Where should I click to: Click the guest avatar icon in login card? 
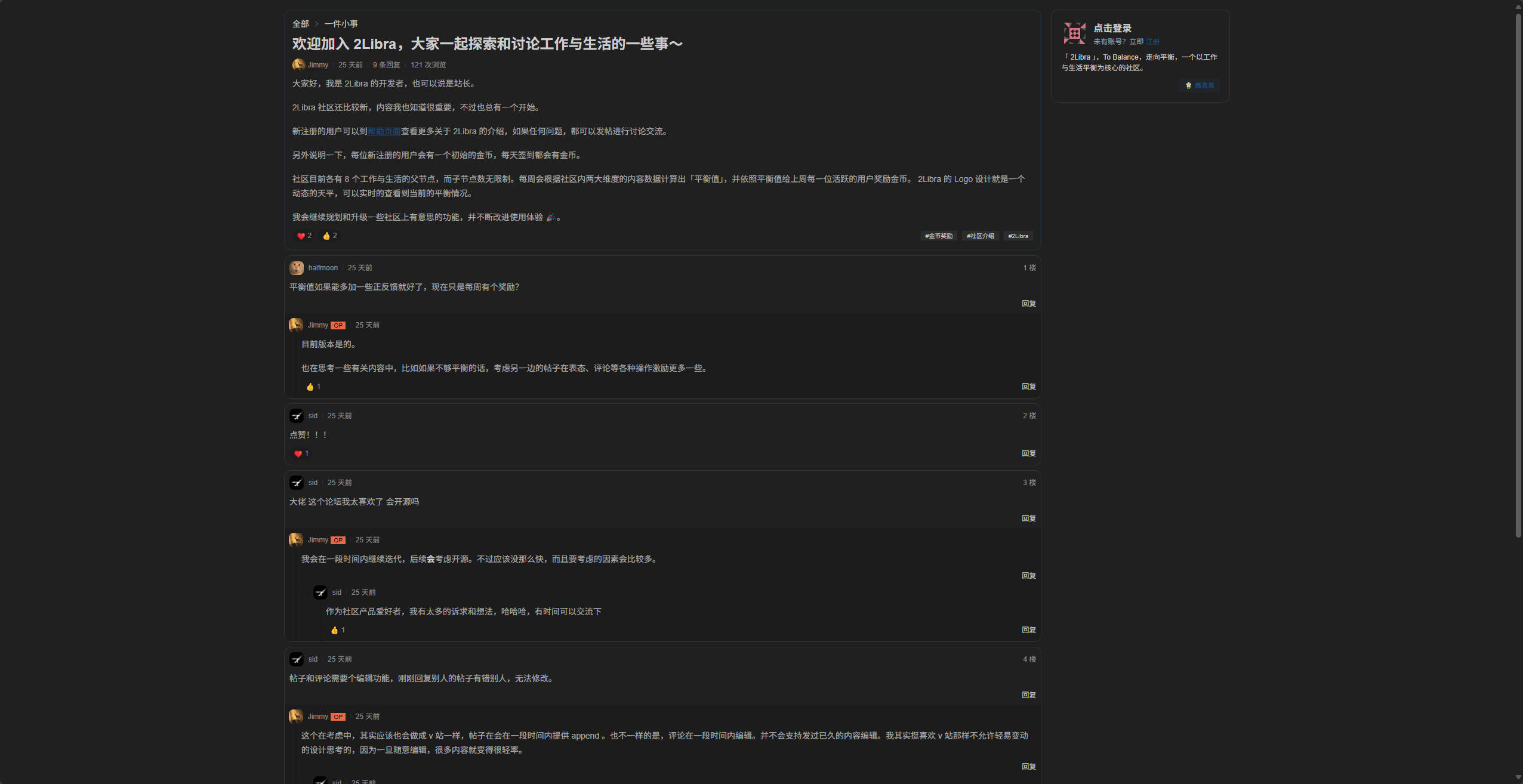pyautogui.click(x=1074, y=33)
